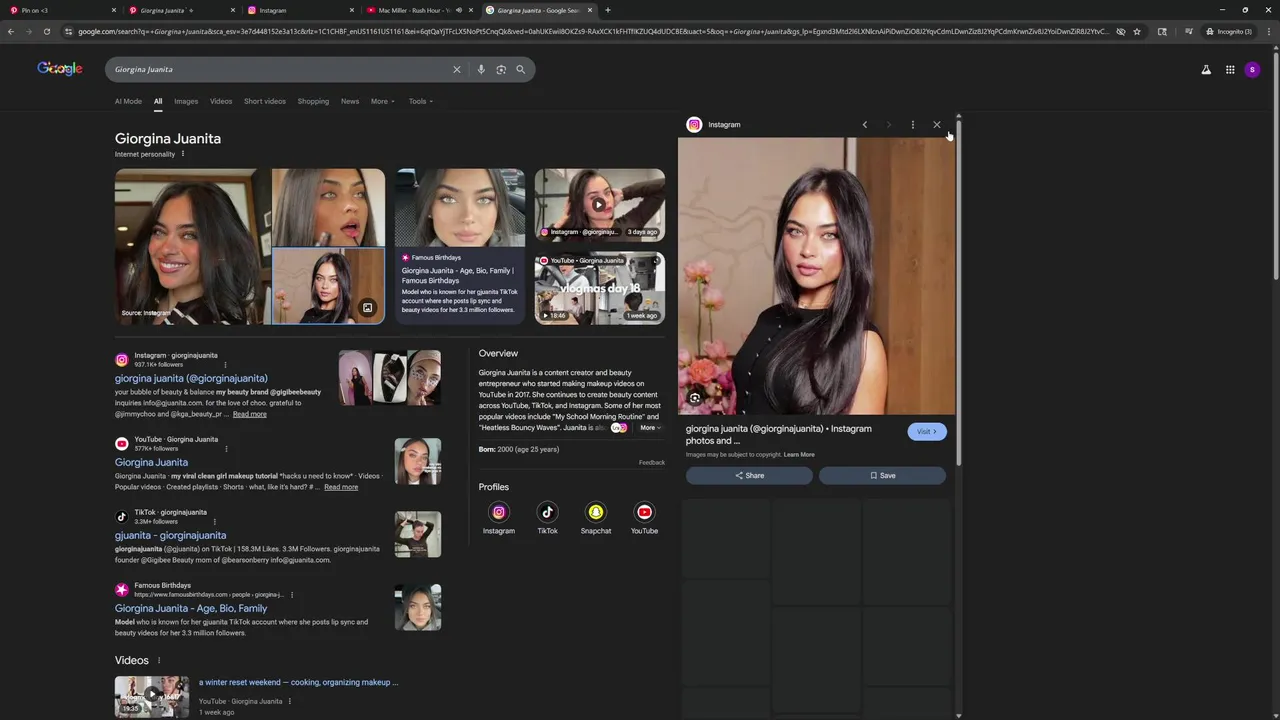Search inside image with lens overlay icon
The width and height of the screenshot is (1280, 720).
pyautogui.click(x=695, y=398)
